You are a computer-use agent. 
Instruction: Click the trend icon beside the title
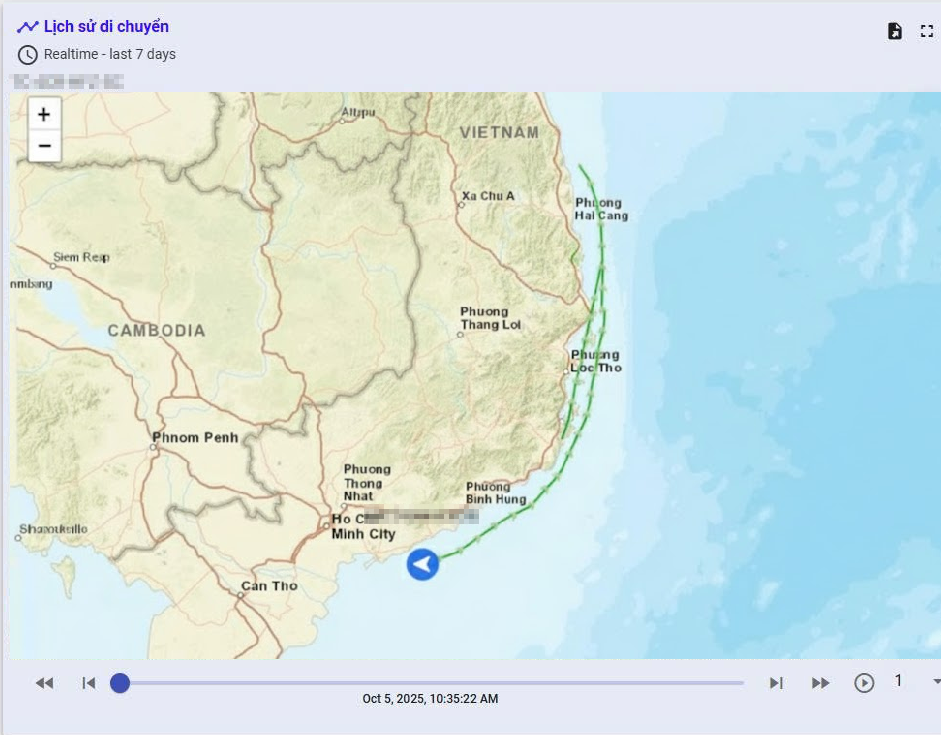click(x=27, y=27)
